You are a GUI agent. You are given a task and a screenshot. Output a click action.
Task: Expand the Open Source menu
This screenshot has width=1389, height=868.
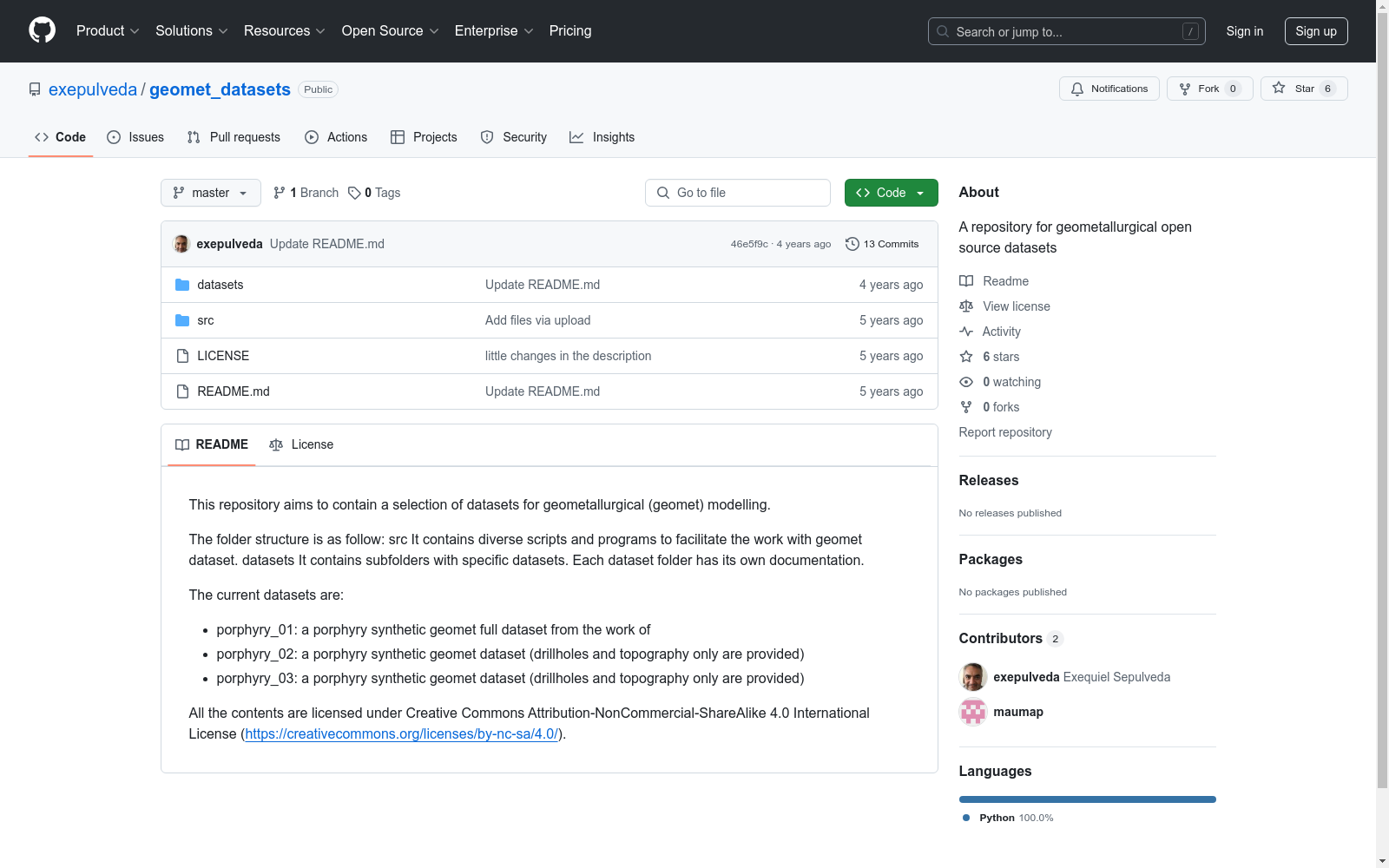(x=390, y=31)
